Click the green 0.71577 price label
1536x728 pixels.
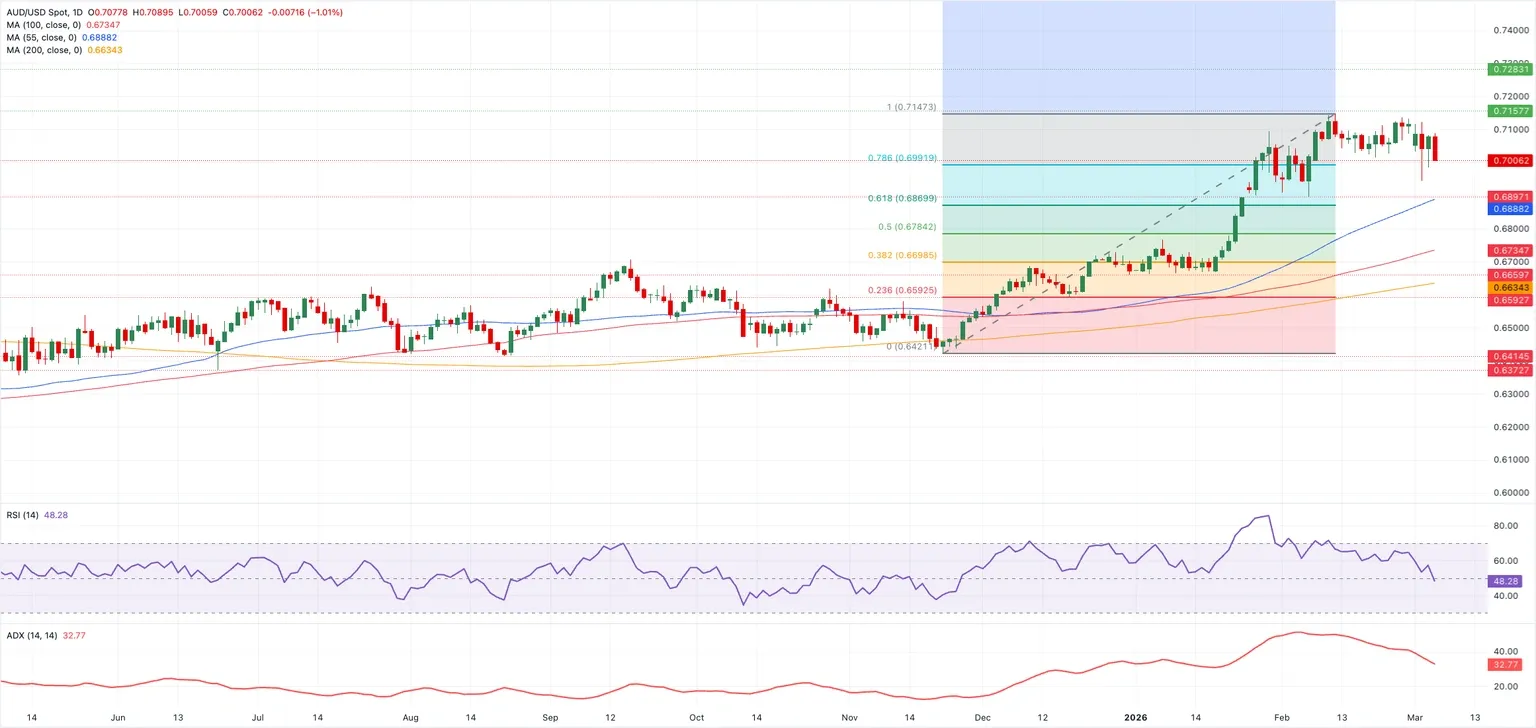[x=1511, y=110]
